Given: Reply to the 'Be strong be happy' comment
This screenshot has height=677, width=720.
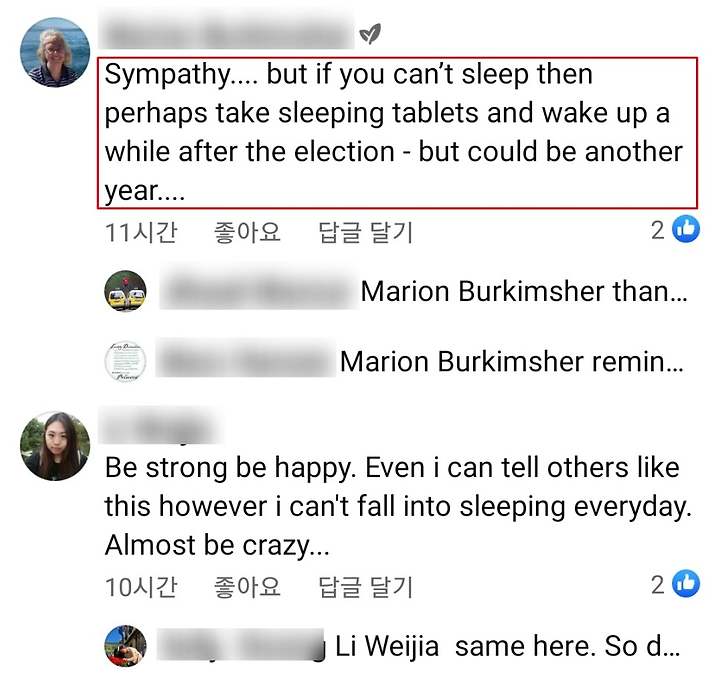Looking at the screenshot, I should coord(366,587).
